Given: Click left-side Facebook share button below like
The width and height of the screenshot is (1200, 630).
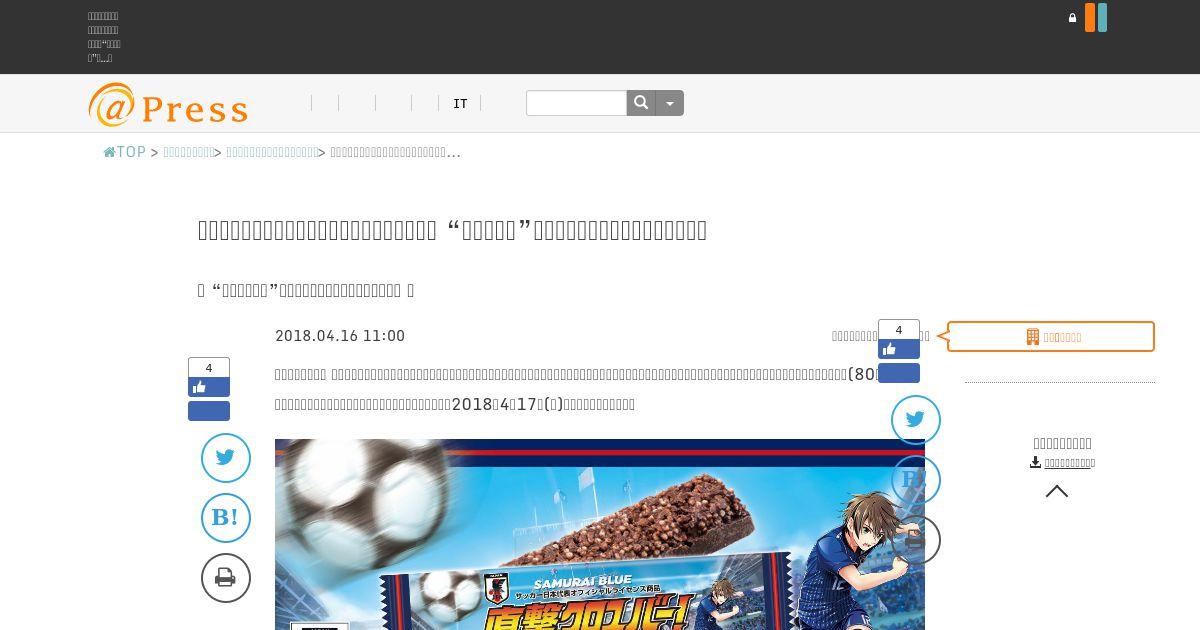Looking at the screenshot, I should pyautogui.click(x=209, y=411).
